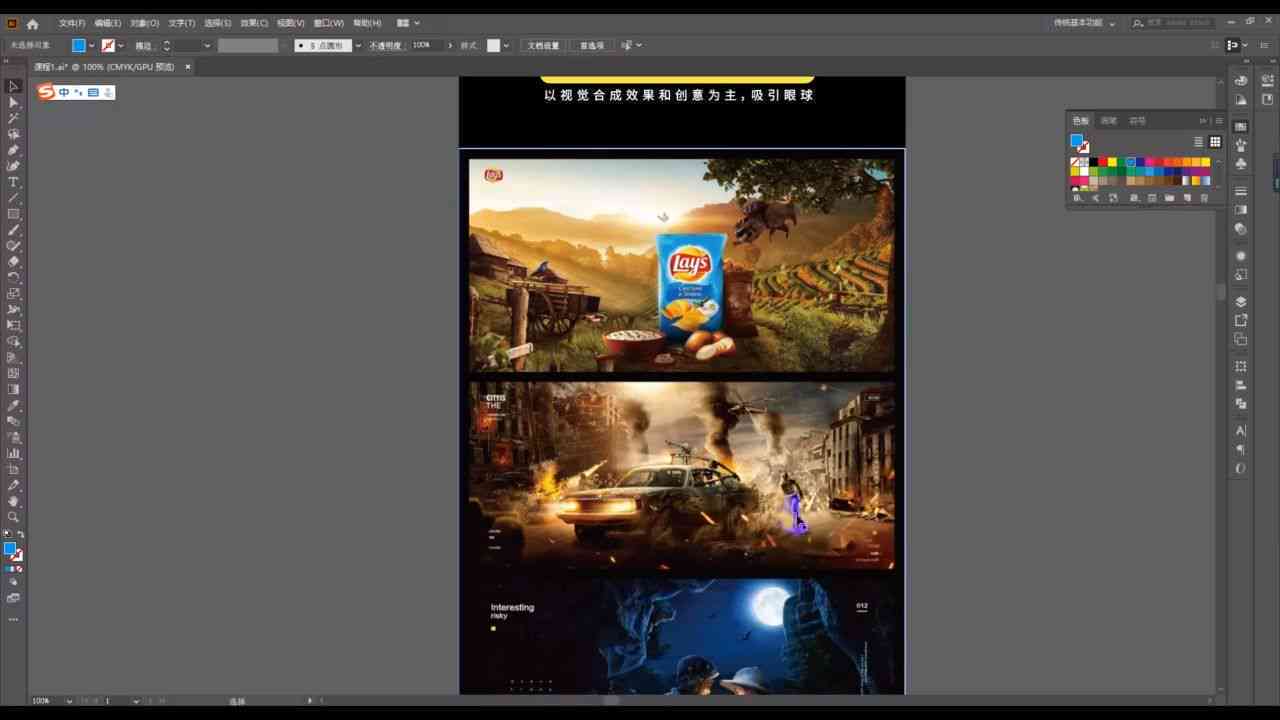Open workspace switcher dropdown

1085,23
